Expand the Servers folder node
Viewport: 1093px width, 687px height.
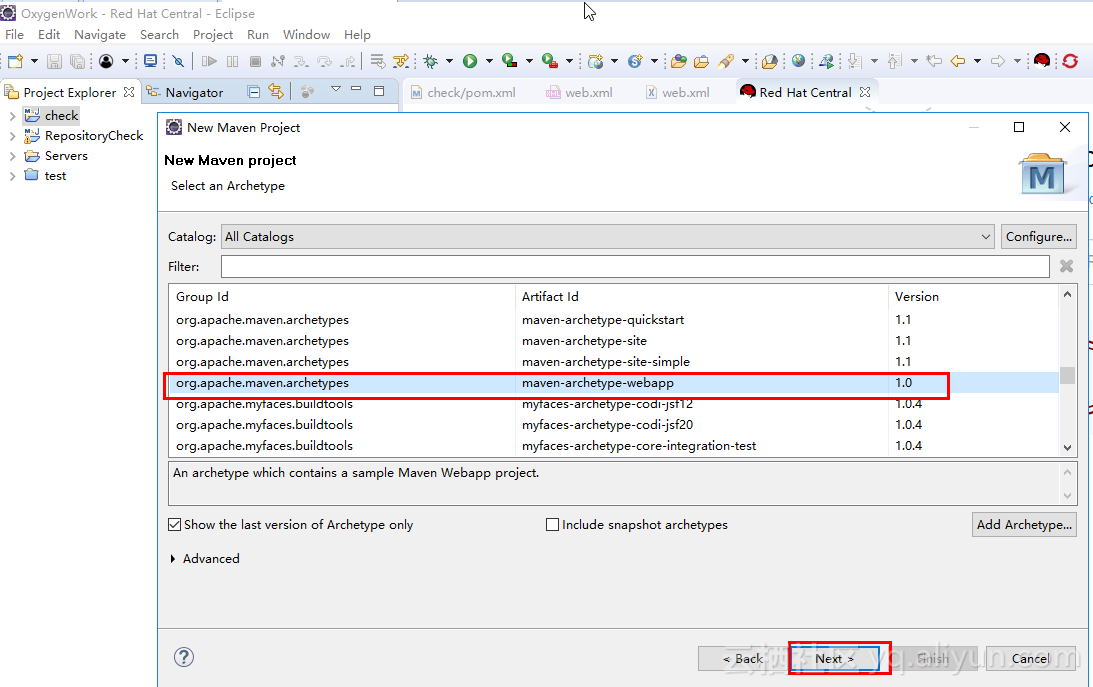tap(12, 156)
